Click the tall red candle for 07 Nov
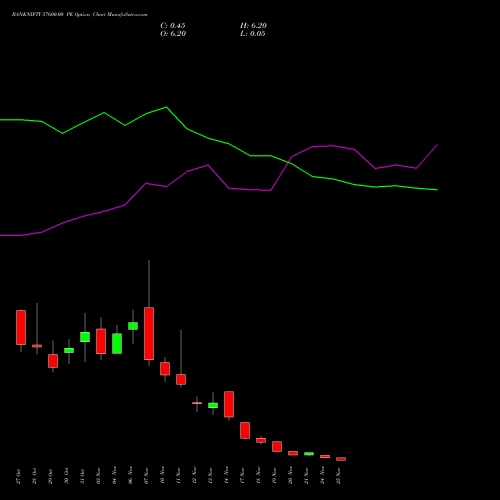The height and width of the screenshot is (500, 500). [x=149, y=333]
